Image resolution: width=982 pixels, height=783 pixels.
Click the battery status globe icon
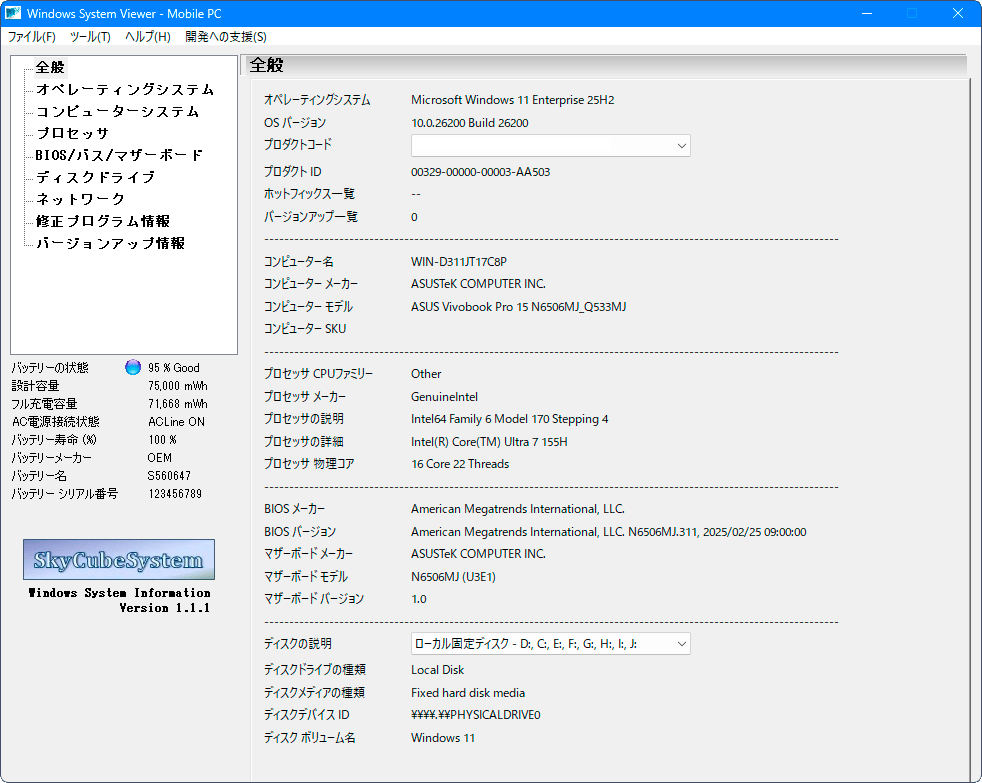(x=132, y=366)
